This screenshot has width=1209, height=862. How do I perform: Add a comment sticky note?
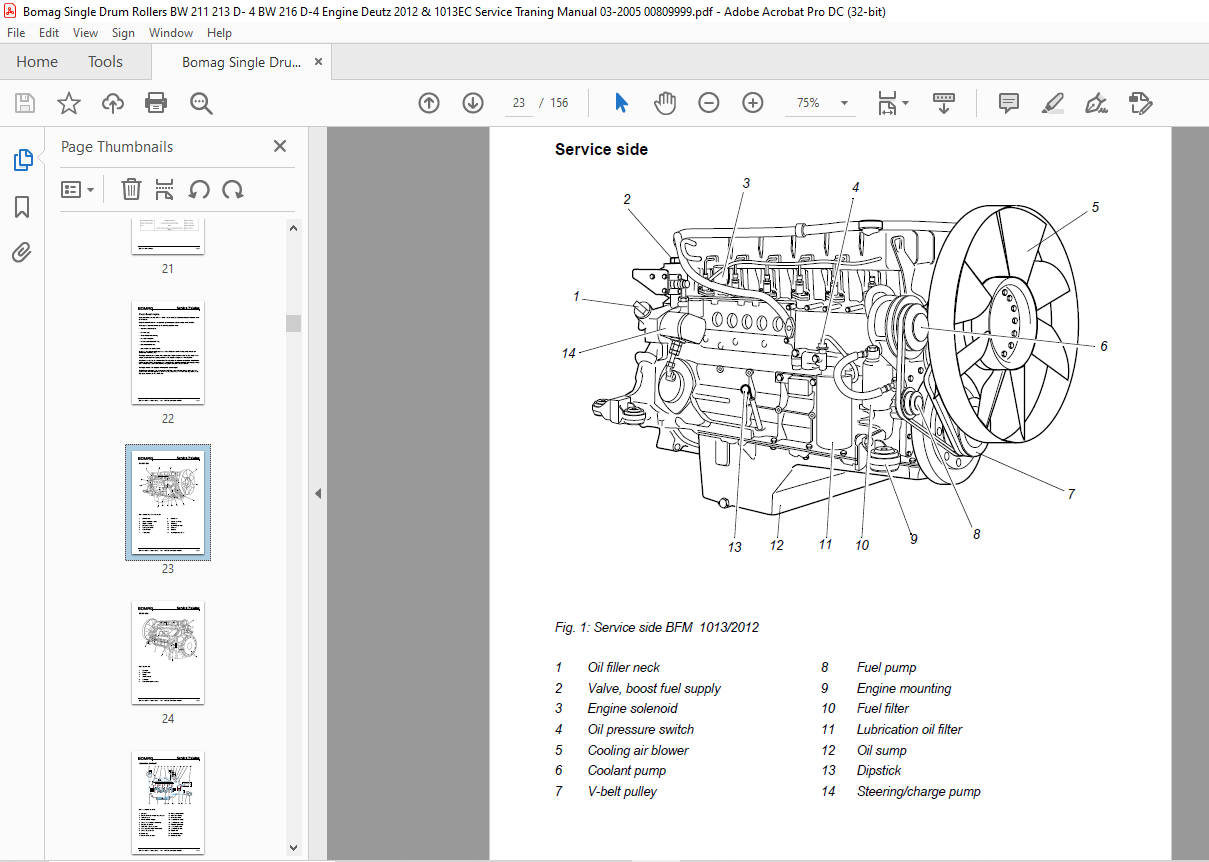[1009, 103]
